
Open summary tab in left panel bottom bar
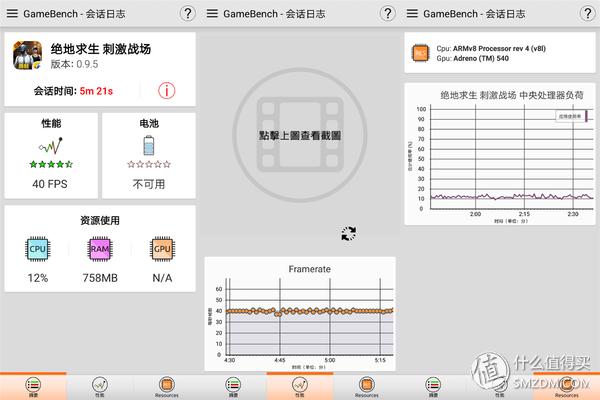point(33,387)
